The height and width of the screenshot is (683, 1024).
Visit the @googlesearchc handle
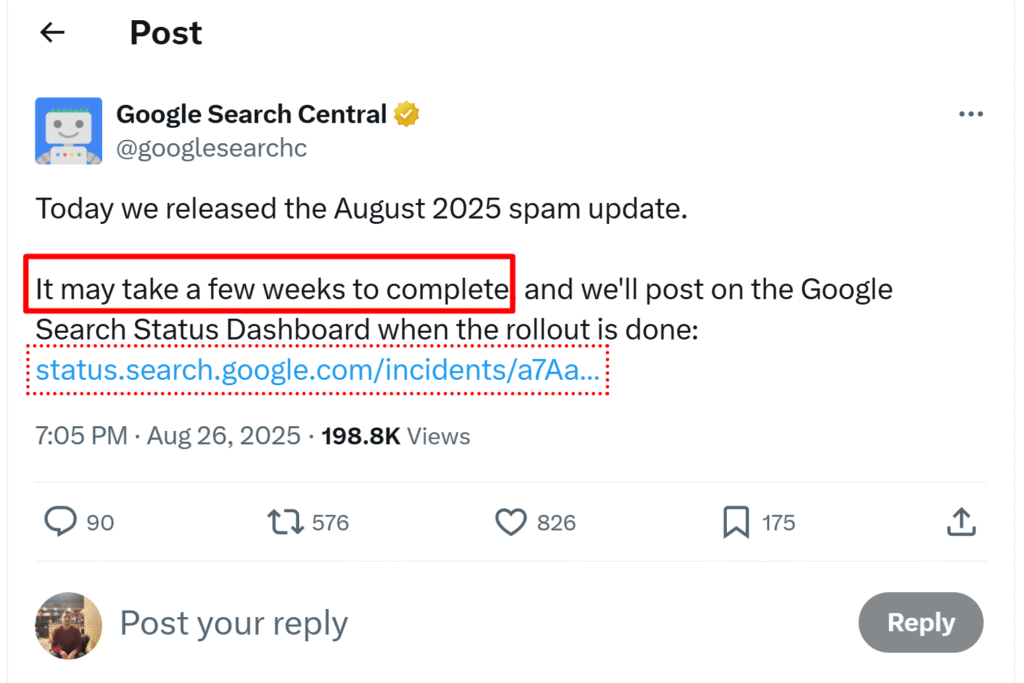[x=212, y=148]
